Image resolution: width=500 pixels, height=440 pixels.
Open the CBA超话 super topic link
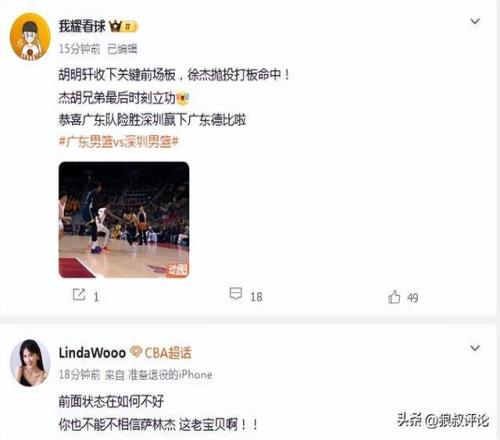[x=168, y=353]
